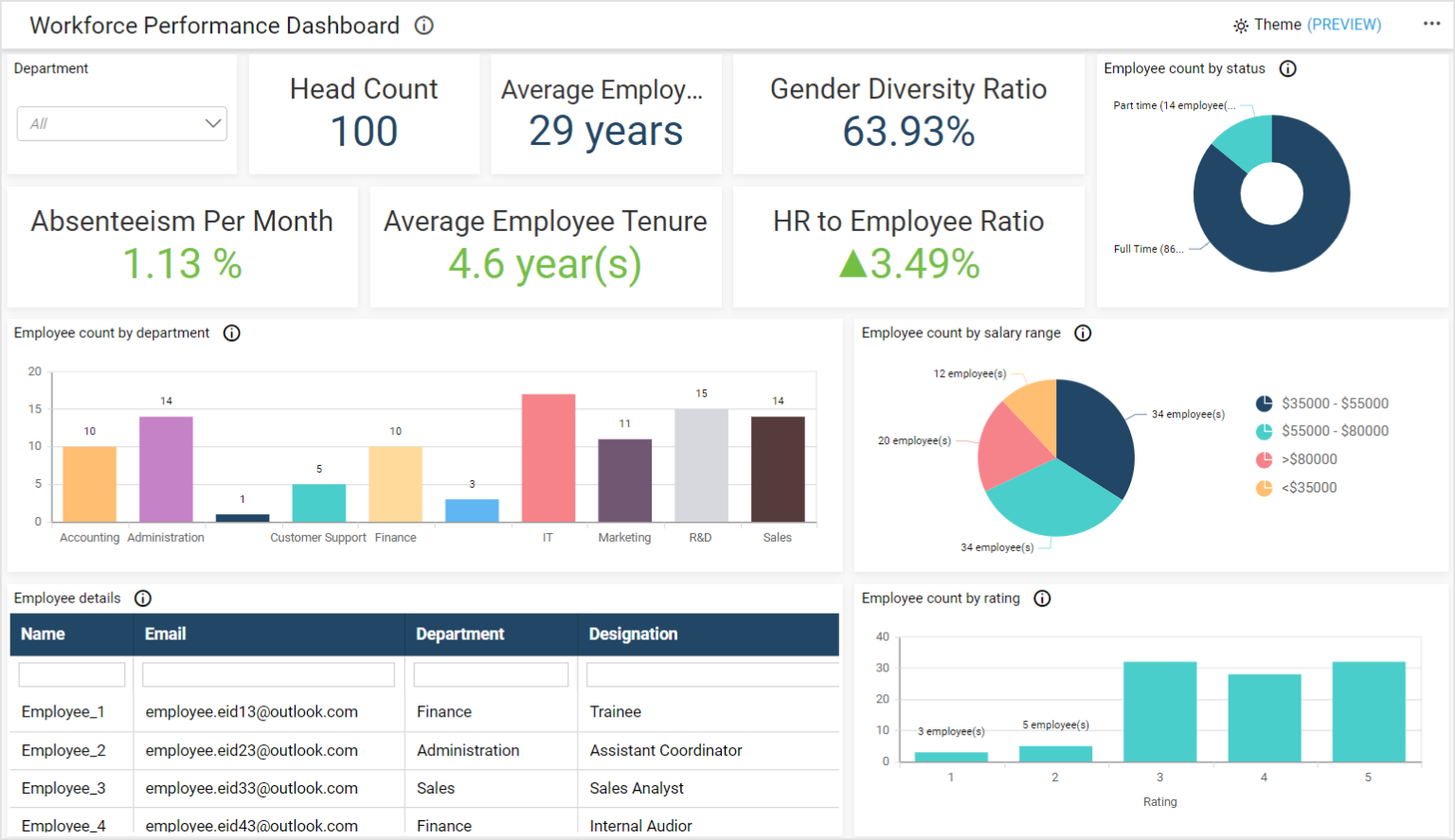This screenshot has height=840, width=1455.
Task: Click the Name column header
Action: tap(44, 634)
